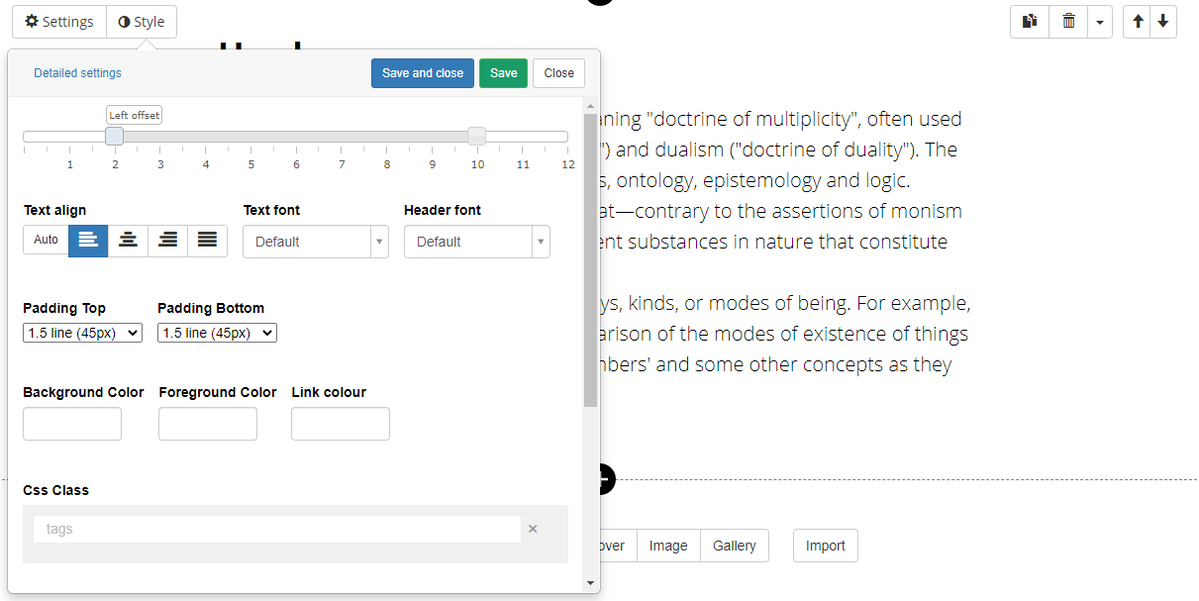The image size is (1199, 601).
Task: Click the scrollbar up arrow in panel
Action: pos(590,106)
